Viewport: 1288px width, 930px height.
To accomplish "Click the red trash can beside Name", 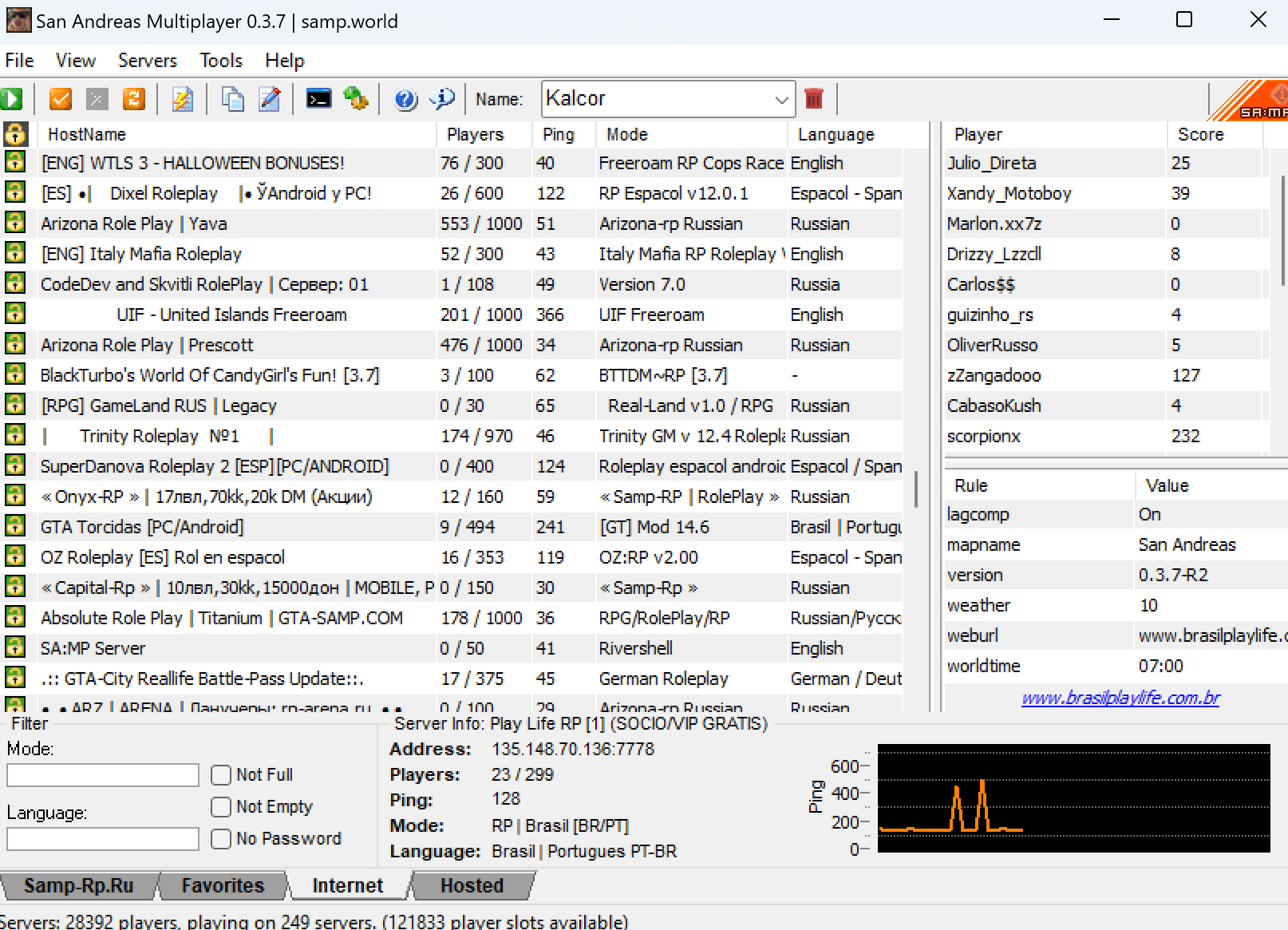I will tap(814, 99).
